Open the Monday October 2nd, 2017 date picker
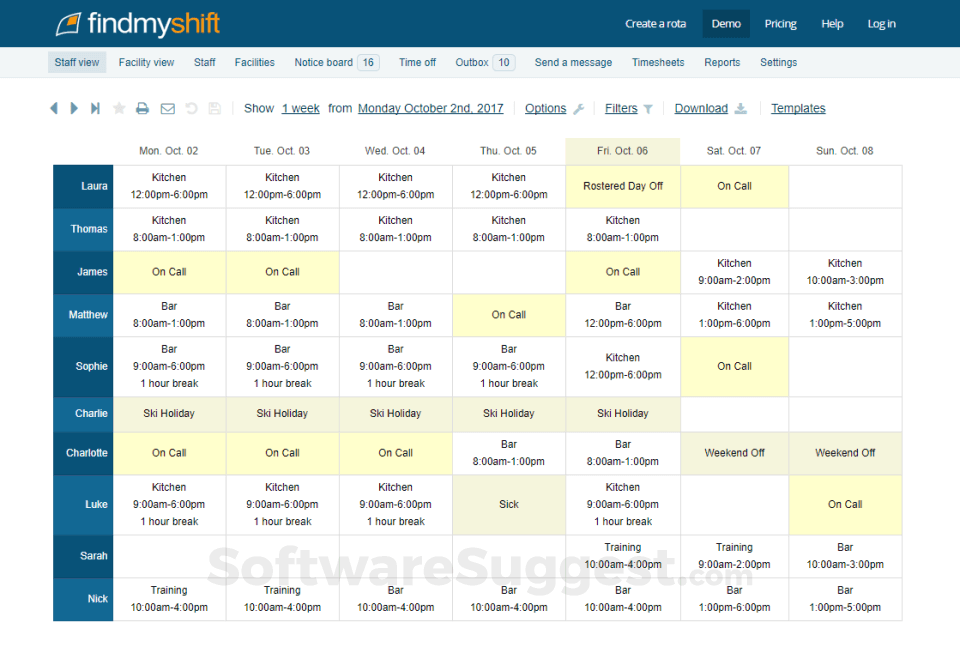Screen dimensions: 960x665 pyautogui.click(x=430, y=108)
